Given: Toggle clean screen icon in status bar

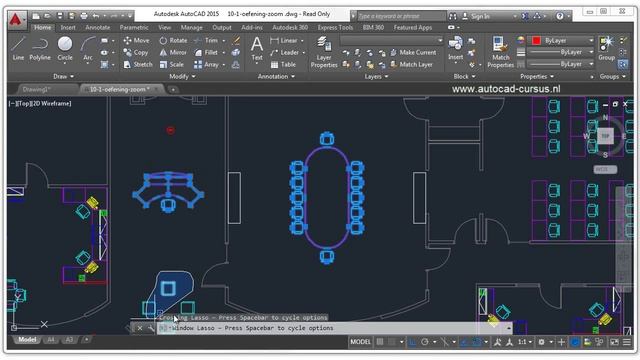Looking at the screenshot, I should (614, 342).
